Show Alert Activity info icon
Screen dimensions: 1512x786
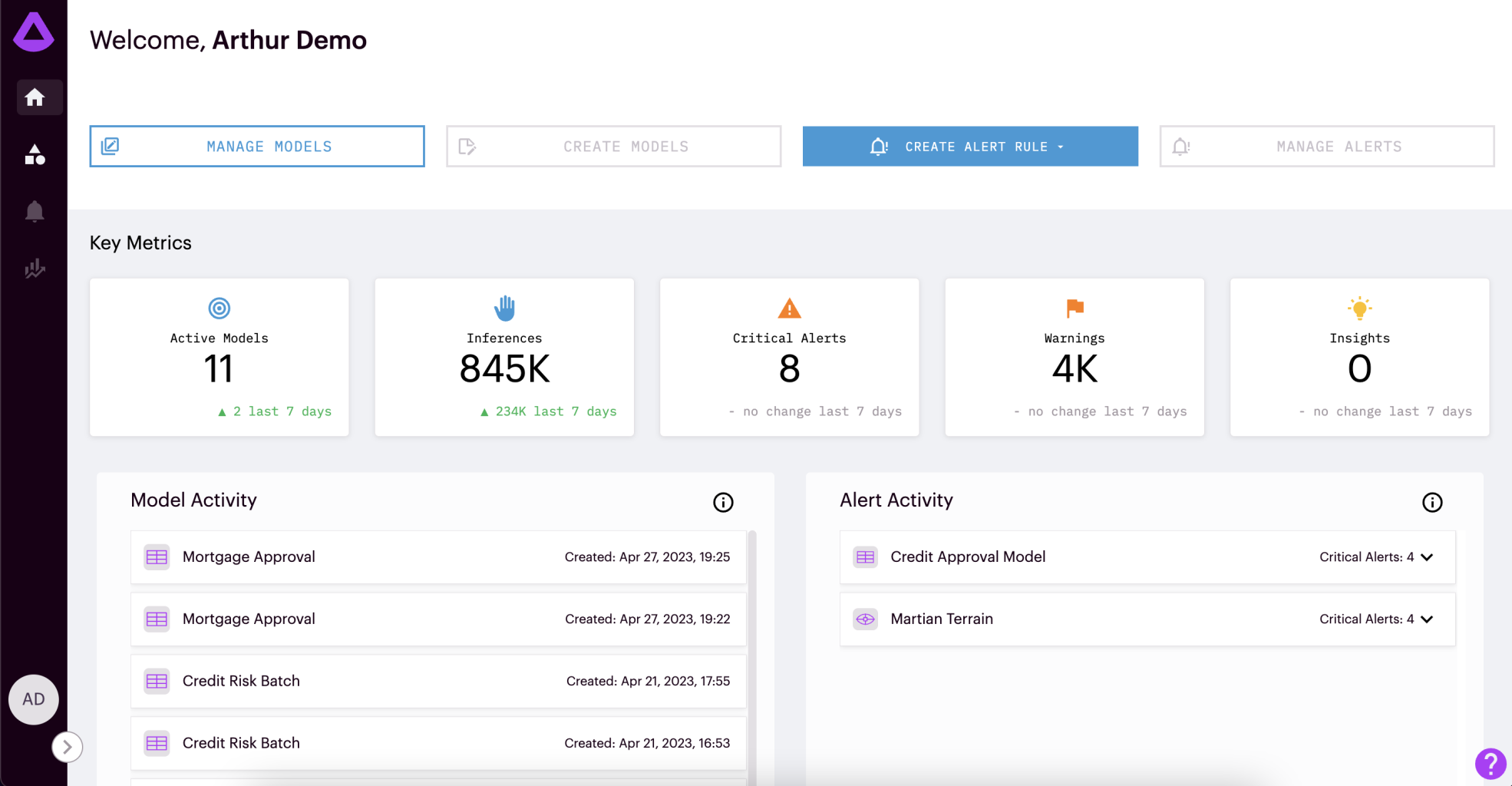click(1432, 502)
